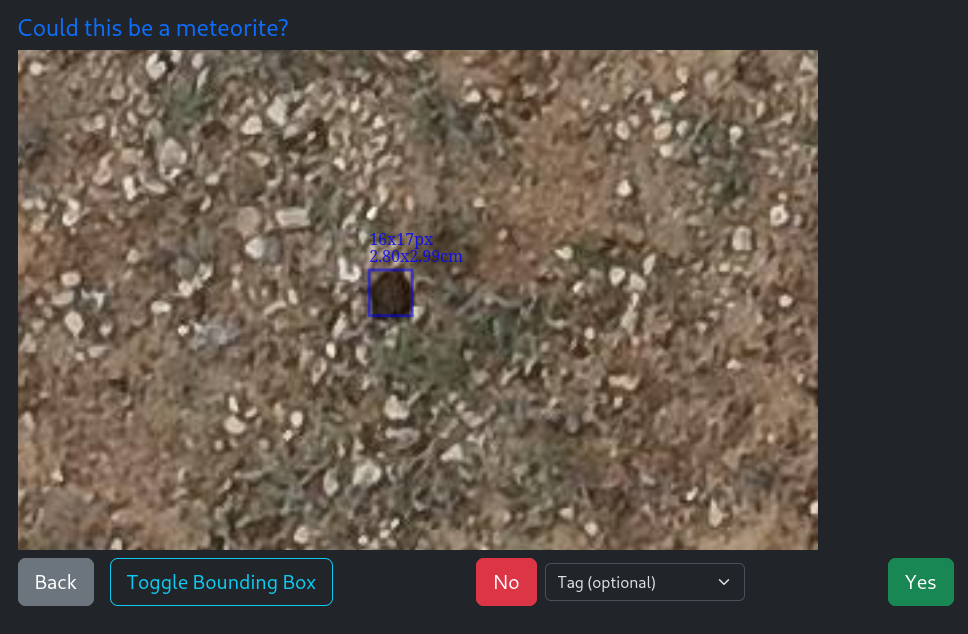This screenshot has height=634, width=968.
Task: Confirm with the green Yes button
Action: pos(920,582)
